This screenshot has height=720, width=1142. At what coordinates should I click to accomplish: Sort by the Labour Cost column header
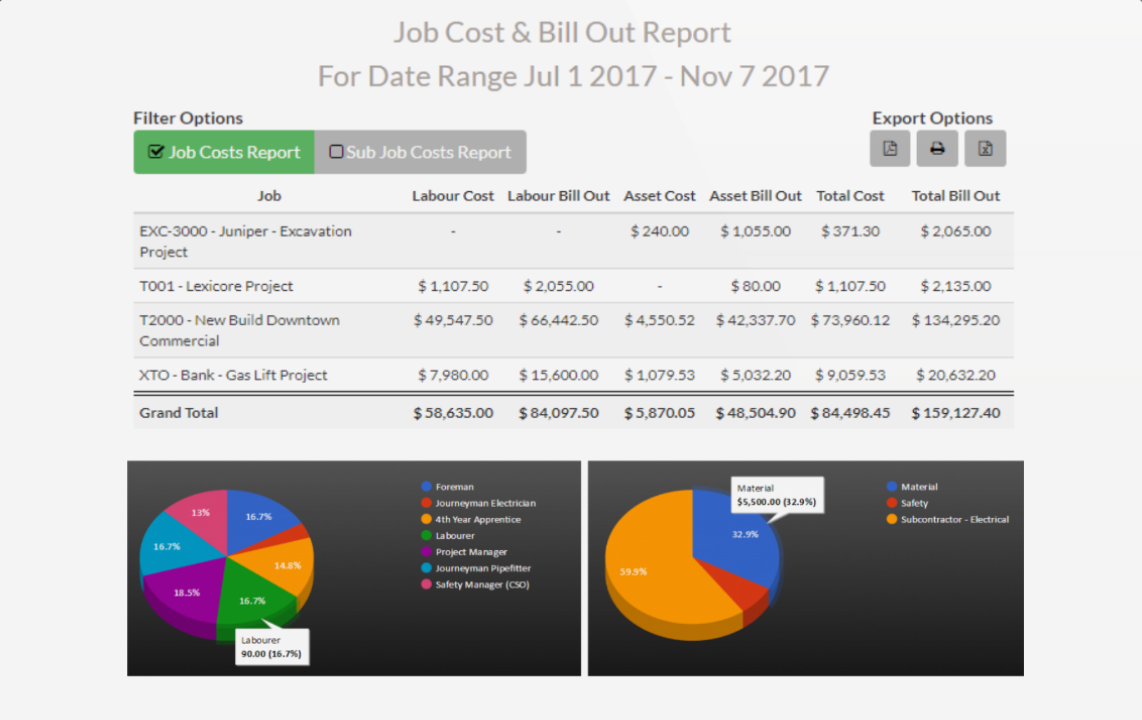click(453, 196)
